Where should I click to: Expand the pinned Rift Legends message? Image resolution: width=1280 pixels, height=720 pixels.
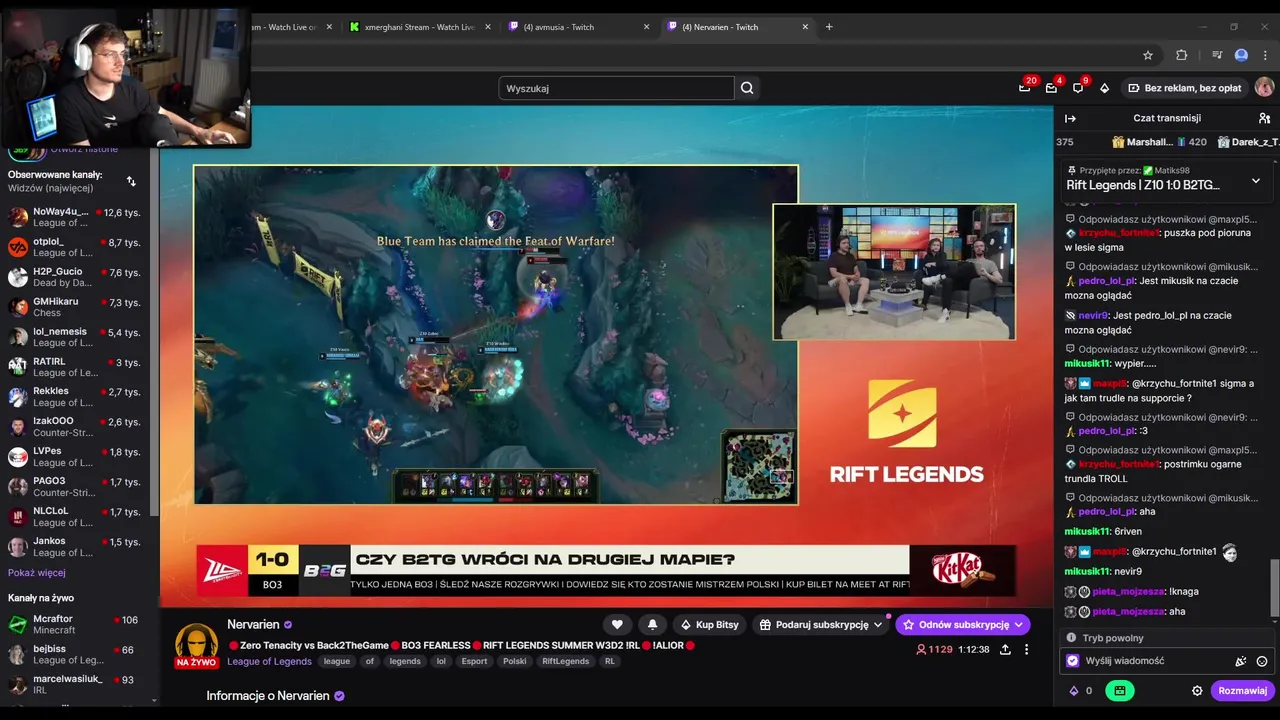pyautogui.click(x=1256, y=181)
